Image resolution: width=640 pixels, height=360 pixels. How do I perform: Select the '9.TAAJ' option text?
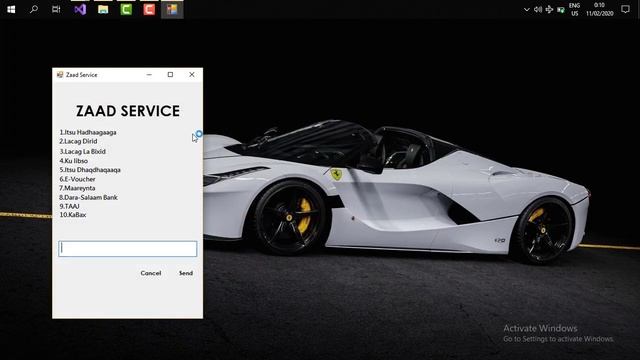(69, 207)
